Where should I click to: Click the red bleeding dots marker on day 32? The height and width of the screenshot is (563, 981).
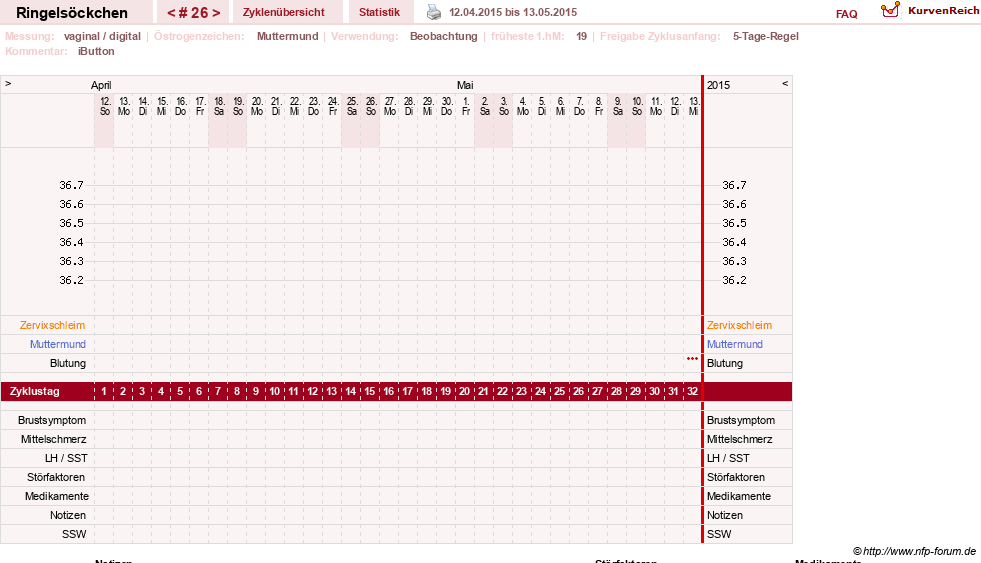coord(692,358)
